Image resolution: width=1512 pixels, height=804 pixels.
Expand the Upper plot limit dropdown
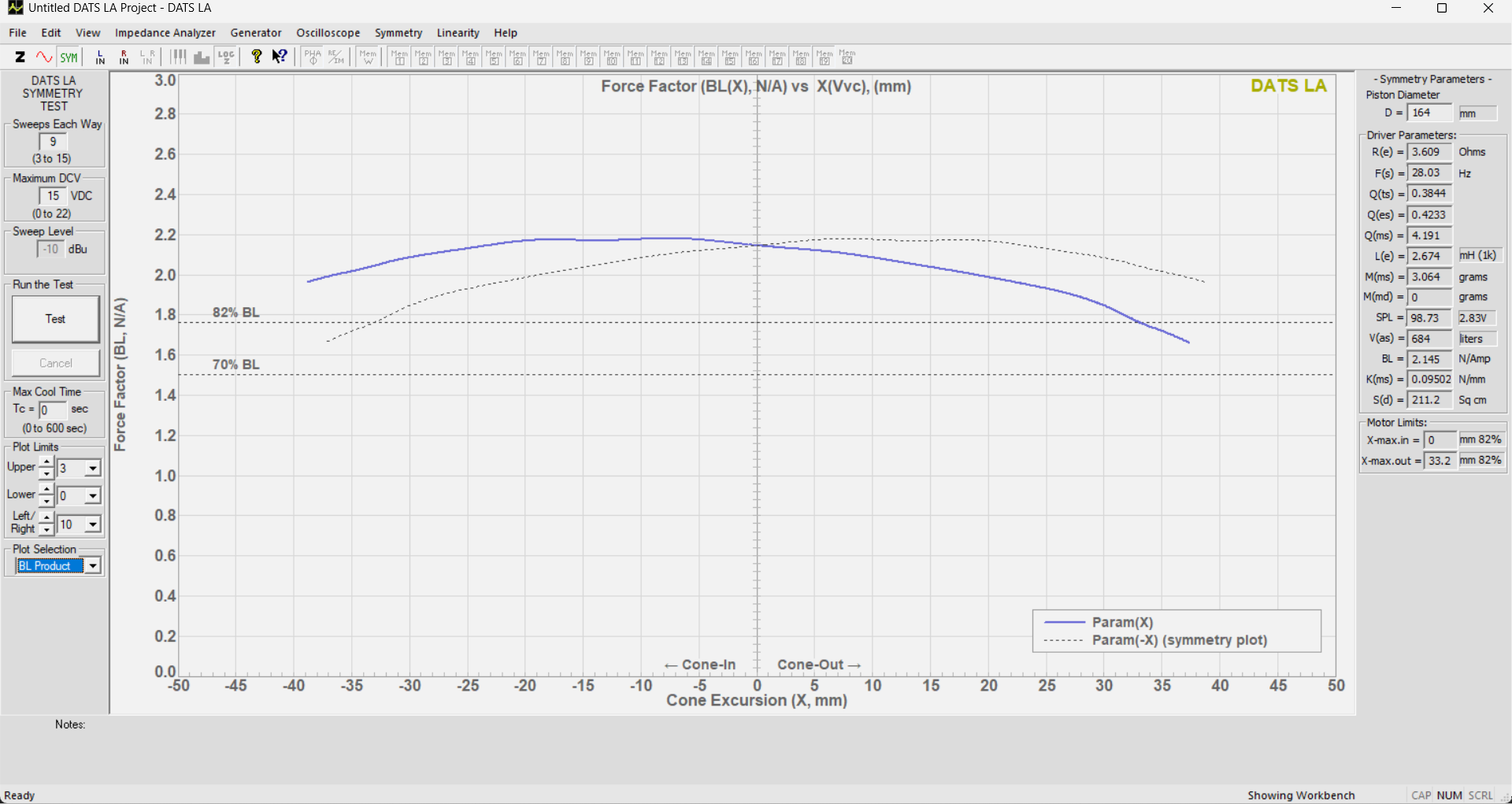pyautogui.click(x=93, y=469)
